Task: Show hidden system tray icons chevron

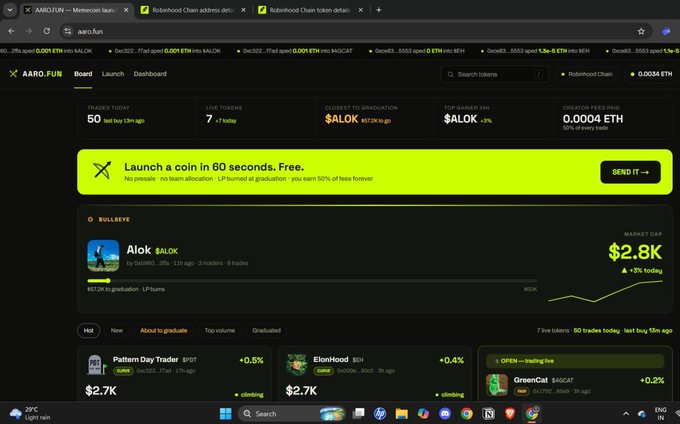Action: coord(626,414)
